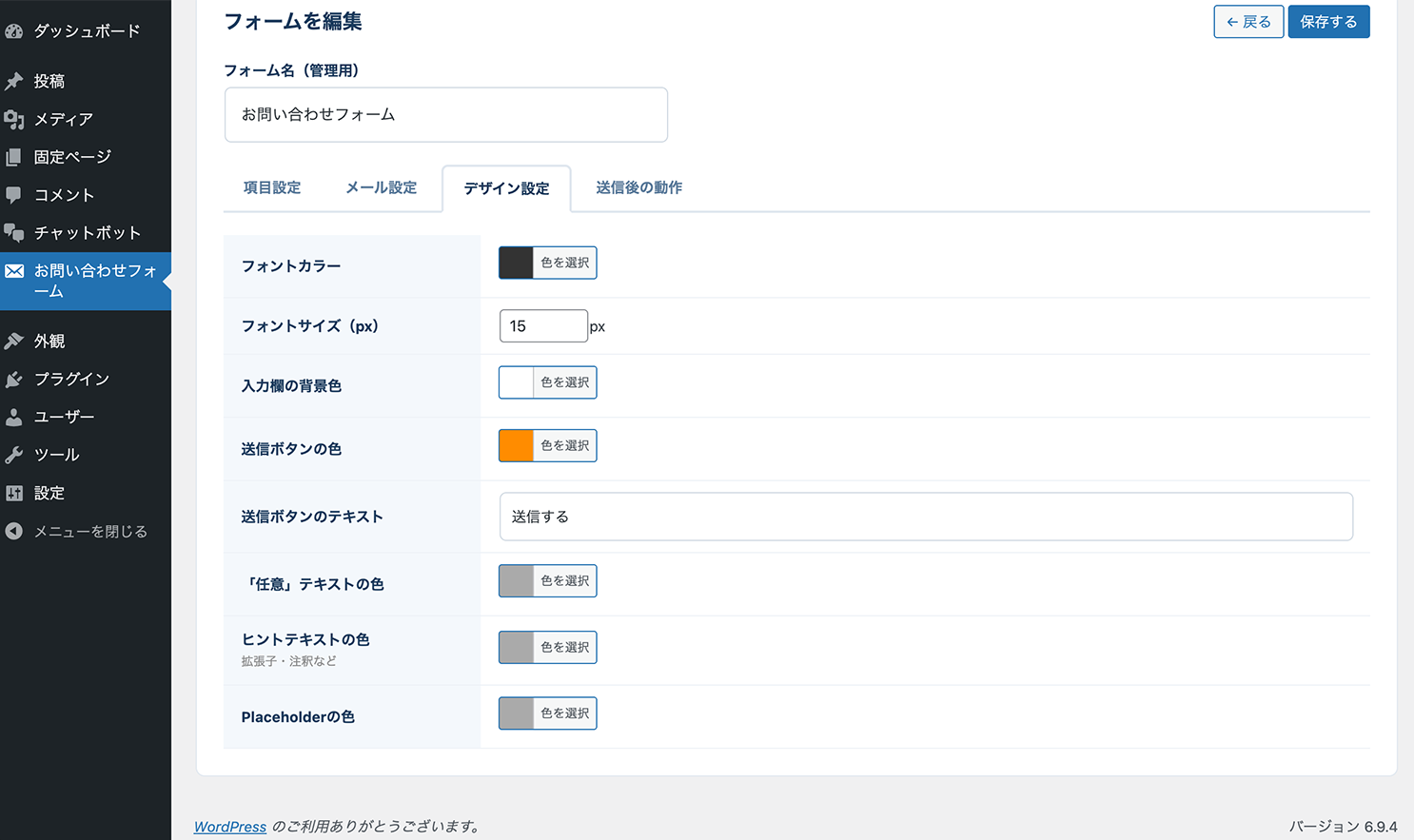
Task: Click the speech bubble icon for コメント
Action: coord(14,195)
